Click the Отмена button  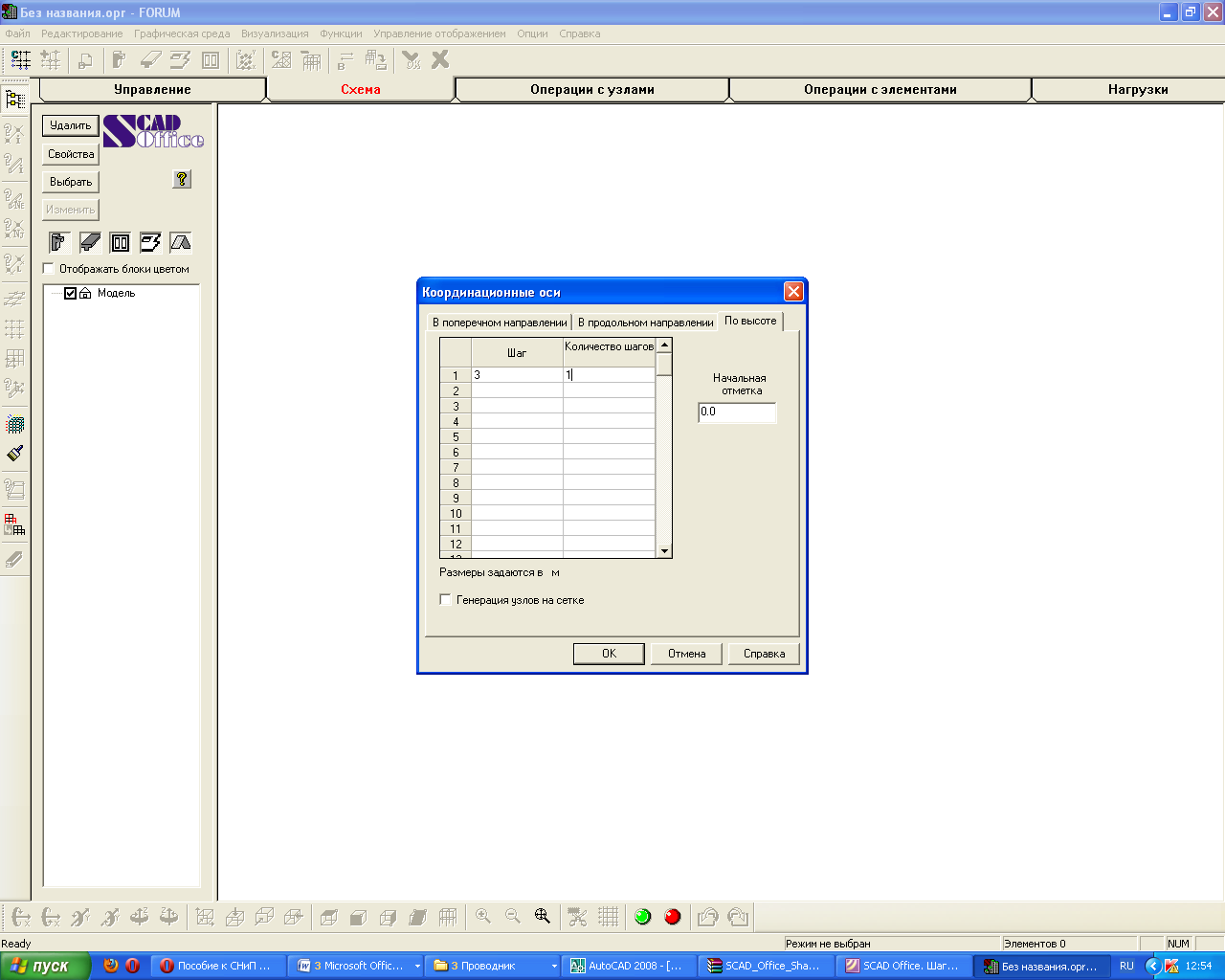click(x=686, y=654)
